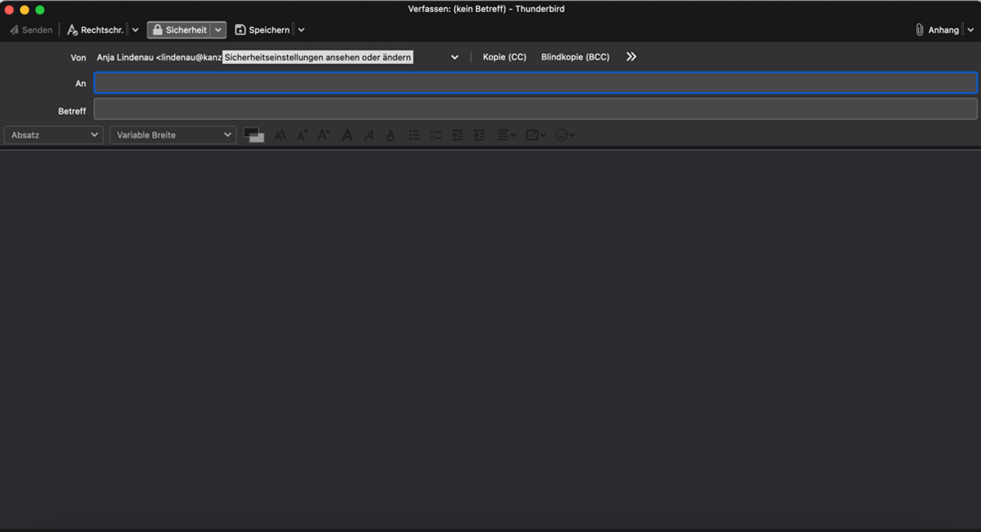Expand the Anhang dropdown arrow
This screenshot has width=981, height=532.
pos(970,30)
